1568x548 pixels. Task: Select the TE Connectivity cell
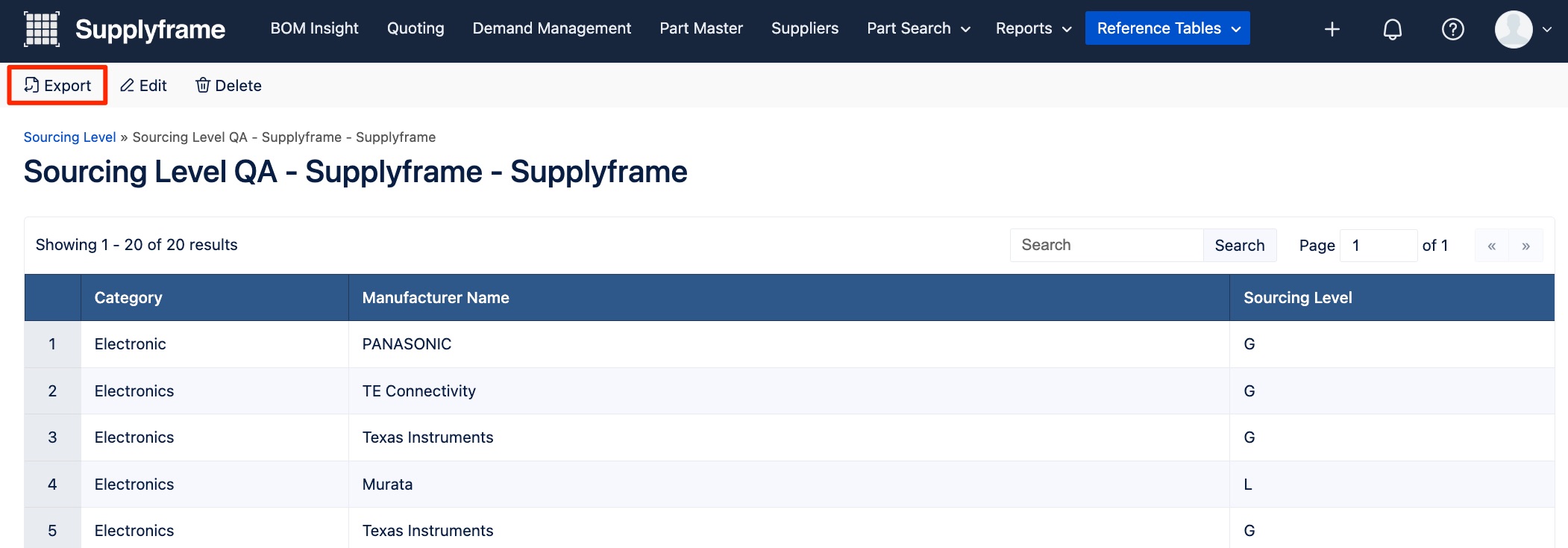[x=789, y=391]
